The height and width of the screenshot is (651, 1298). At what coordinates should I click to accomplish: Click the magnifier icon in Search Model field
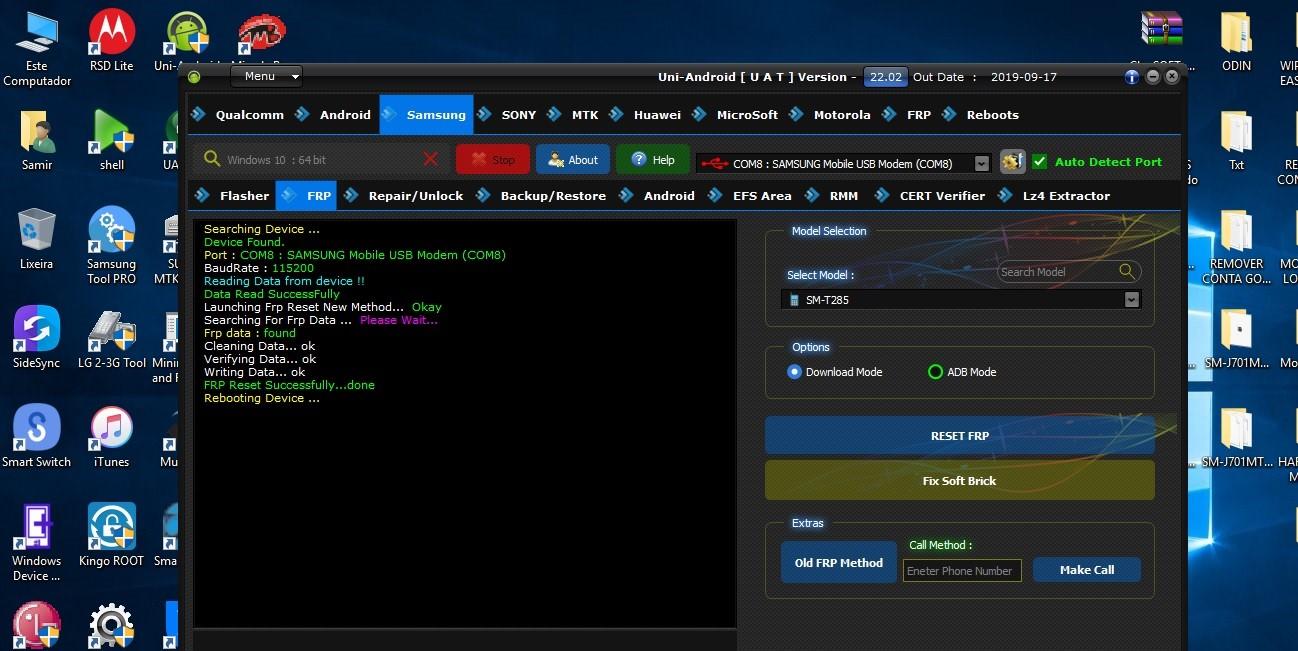[x=1127, y=271]
